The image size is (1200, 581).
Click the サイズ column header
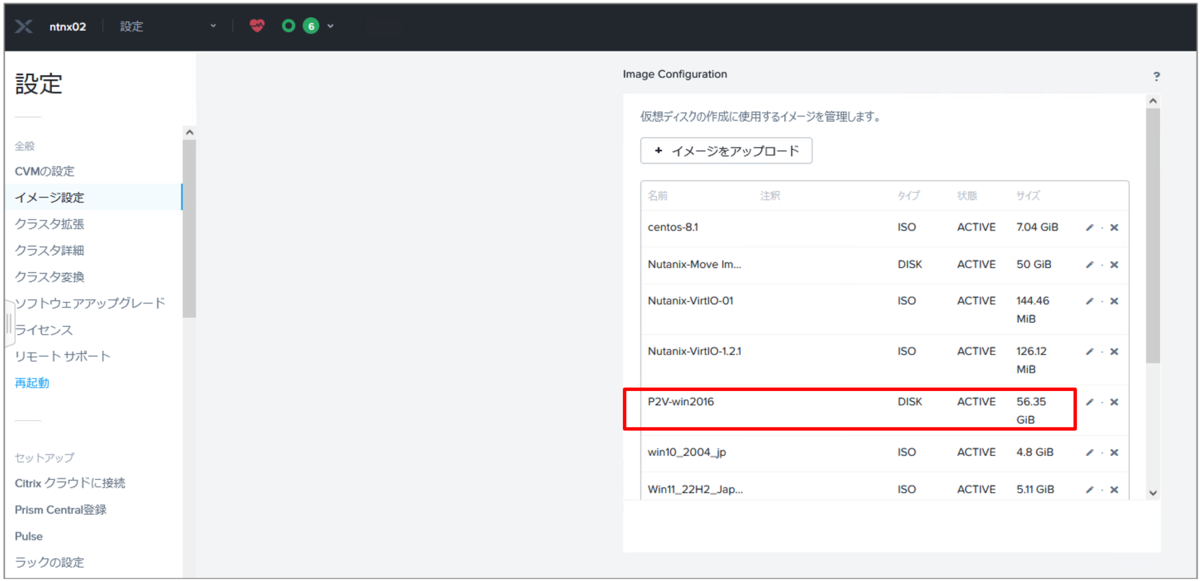coord(1029,196)
